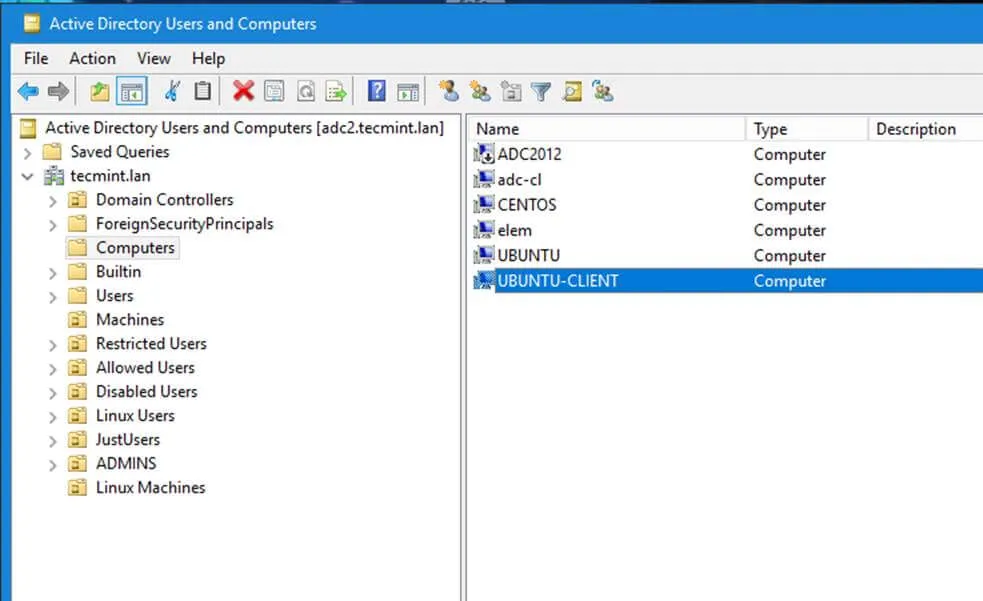Click the Filter options funnel icon
983x601 pixels.
coord(541,92)
